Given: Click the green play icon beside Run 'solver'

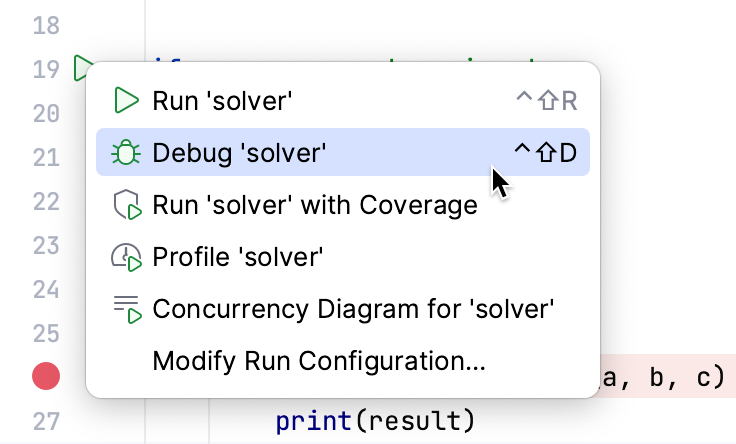Looking at the screenshot, I should point(126,100).
